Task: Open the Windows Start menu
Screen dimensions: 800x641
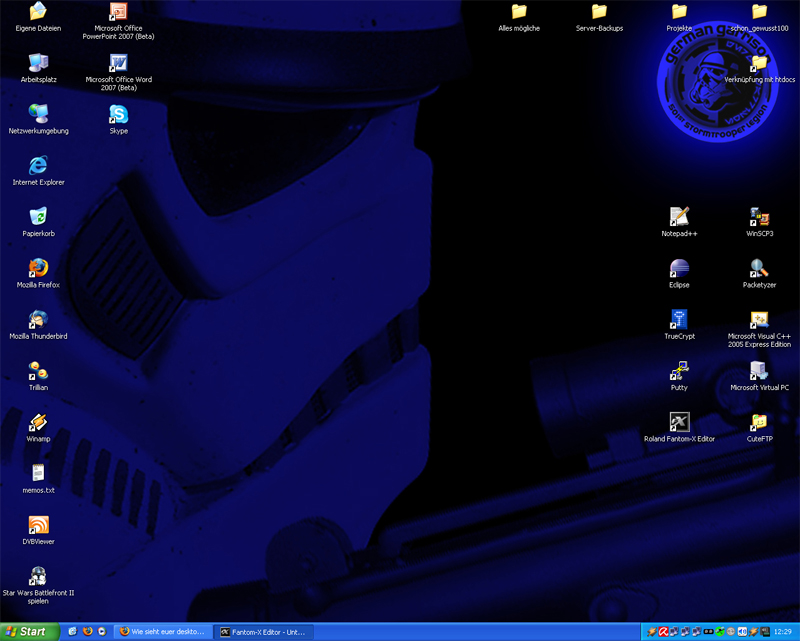Action: (29, 632)
